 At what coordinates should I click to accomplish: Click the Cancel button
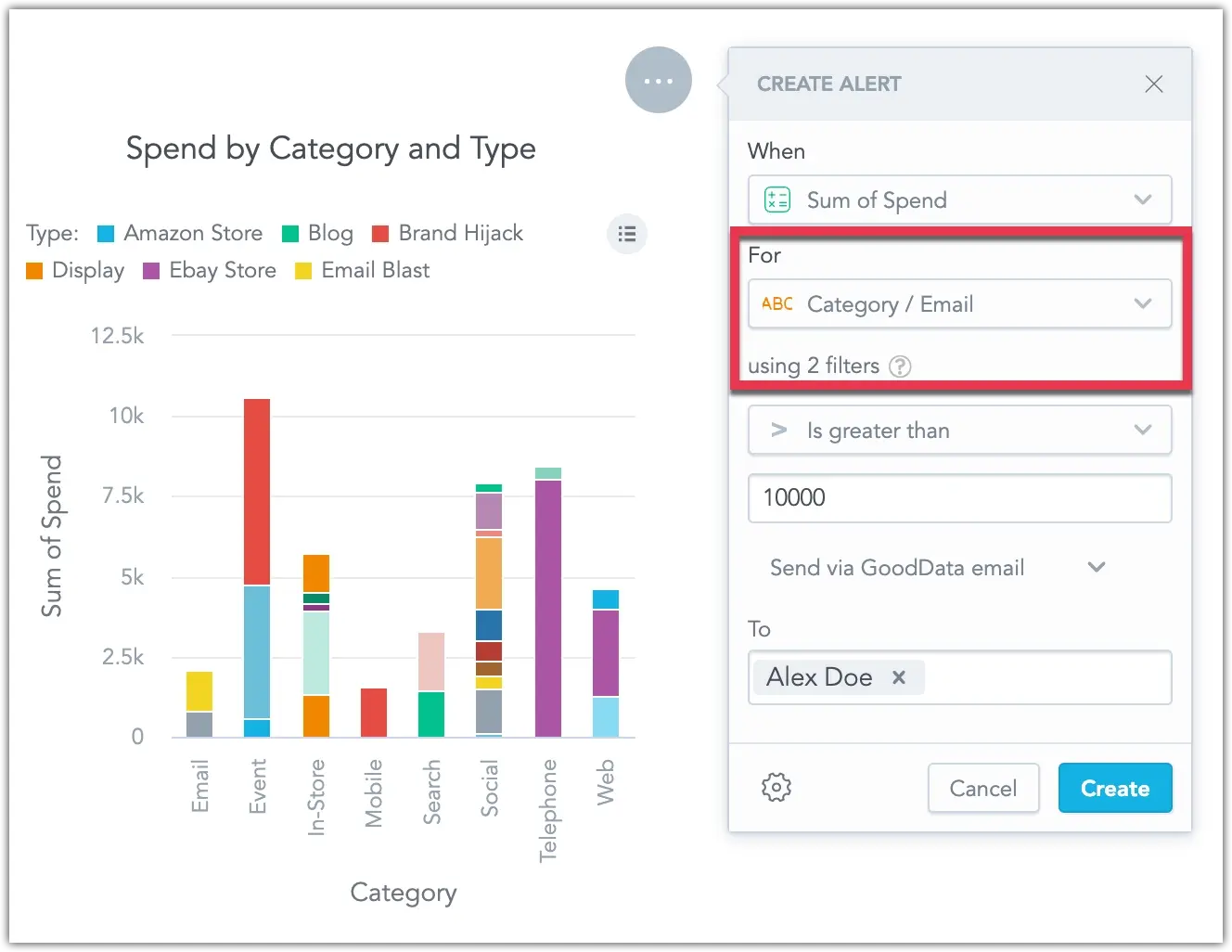[982, 788]
